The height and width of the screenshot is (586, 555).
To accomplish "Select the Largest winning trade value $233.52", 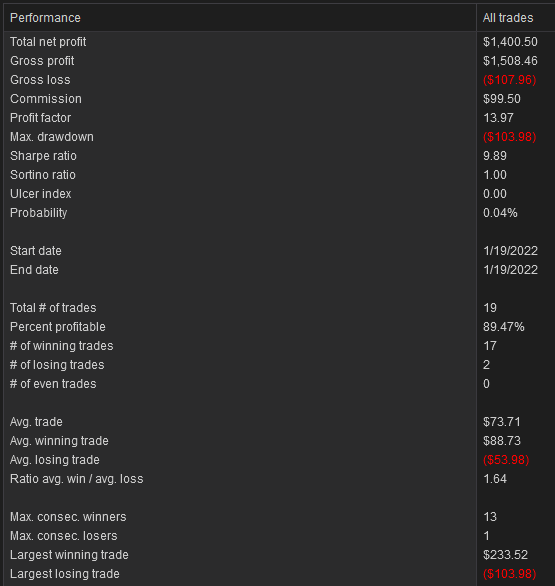I will coord(505,555).
